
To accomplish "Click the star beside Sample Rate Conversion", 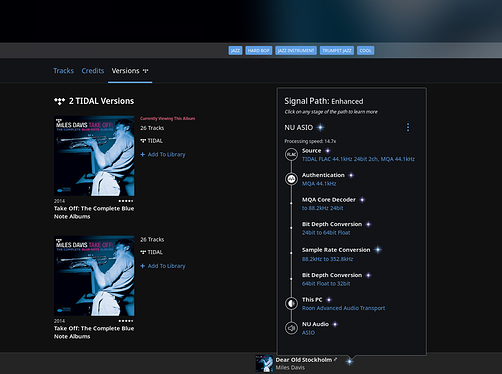I will [378, 250].
